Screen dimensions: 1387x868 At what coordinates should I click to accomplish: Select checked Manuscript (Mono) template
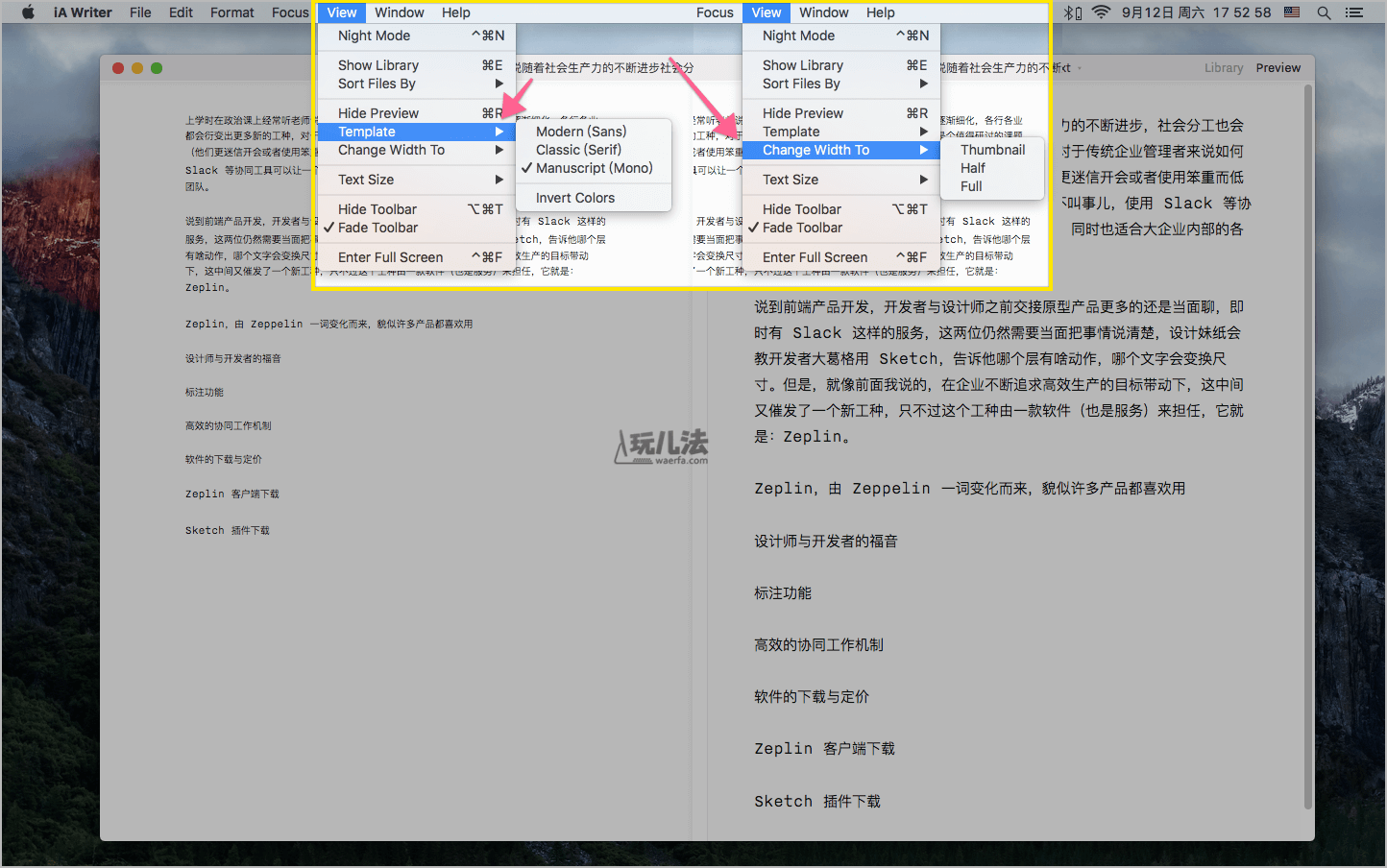coord(594,168)
